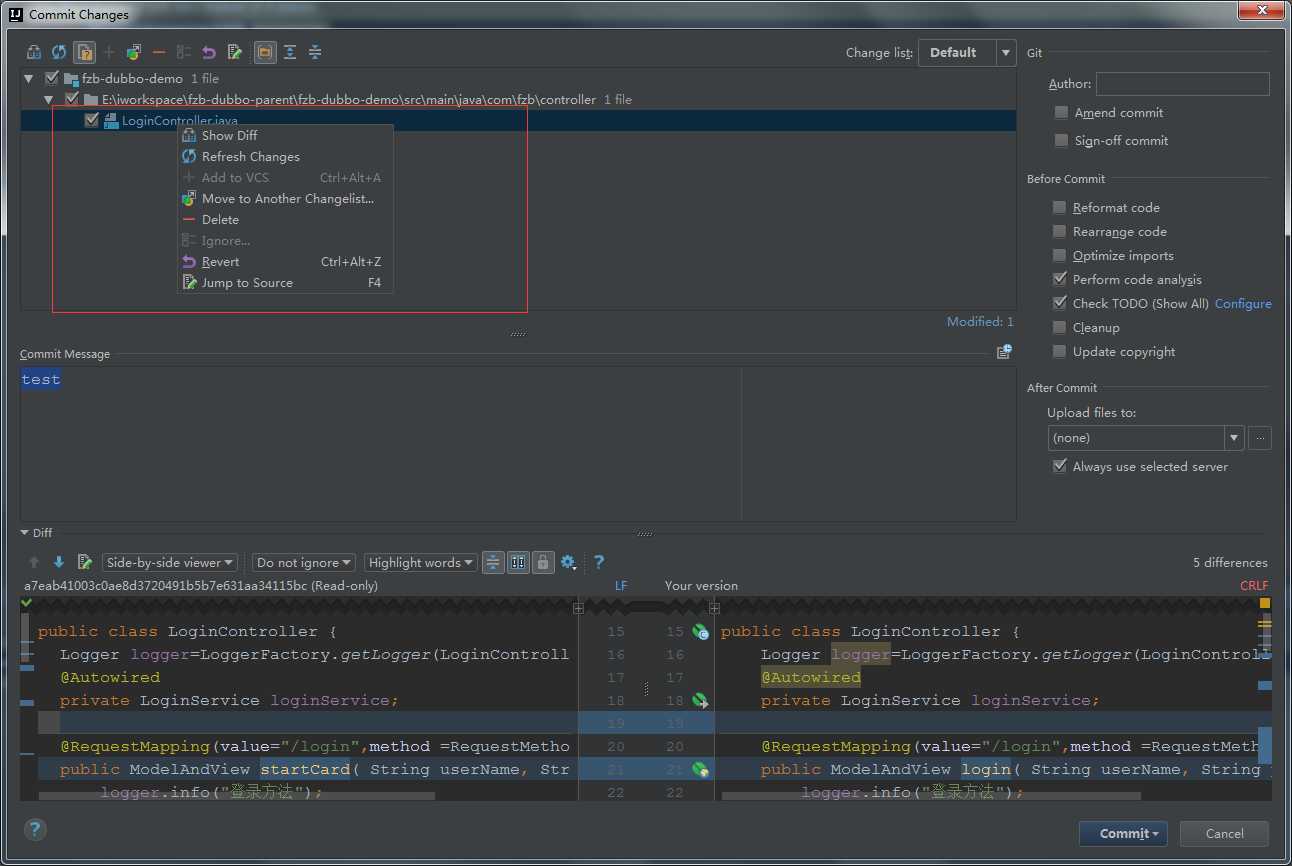Click the red Delete icon in changes toolbar

click(x=158, y=52)
